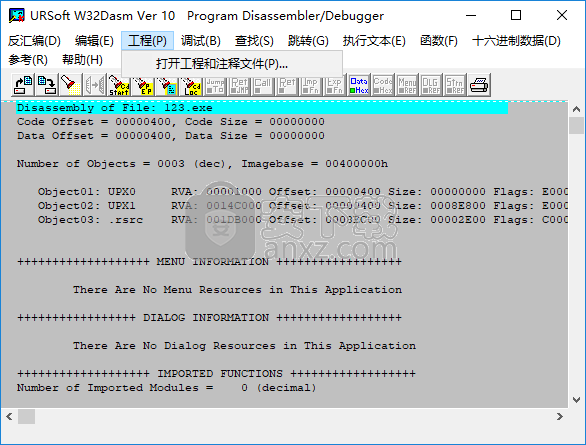Go to Code Location icon
The height and width of the screenshot is (445, 586).
pos(191,85)
